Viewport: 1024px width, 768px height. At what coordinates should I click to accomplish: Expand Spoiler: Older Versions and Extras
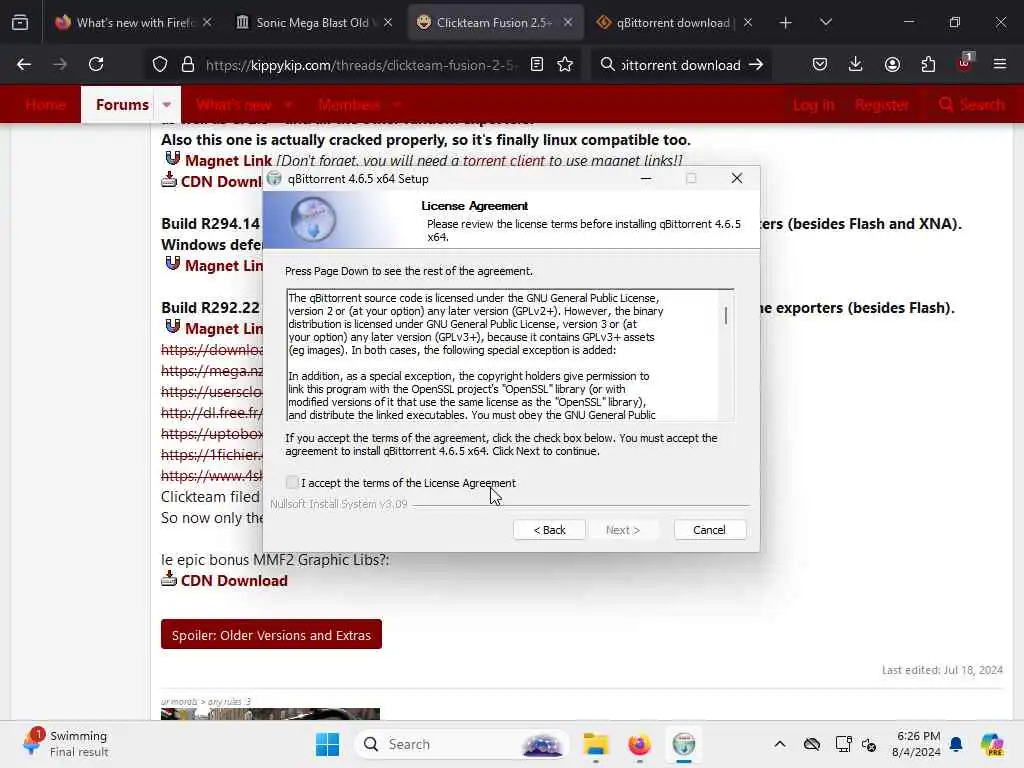tap(271, 635)
